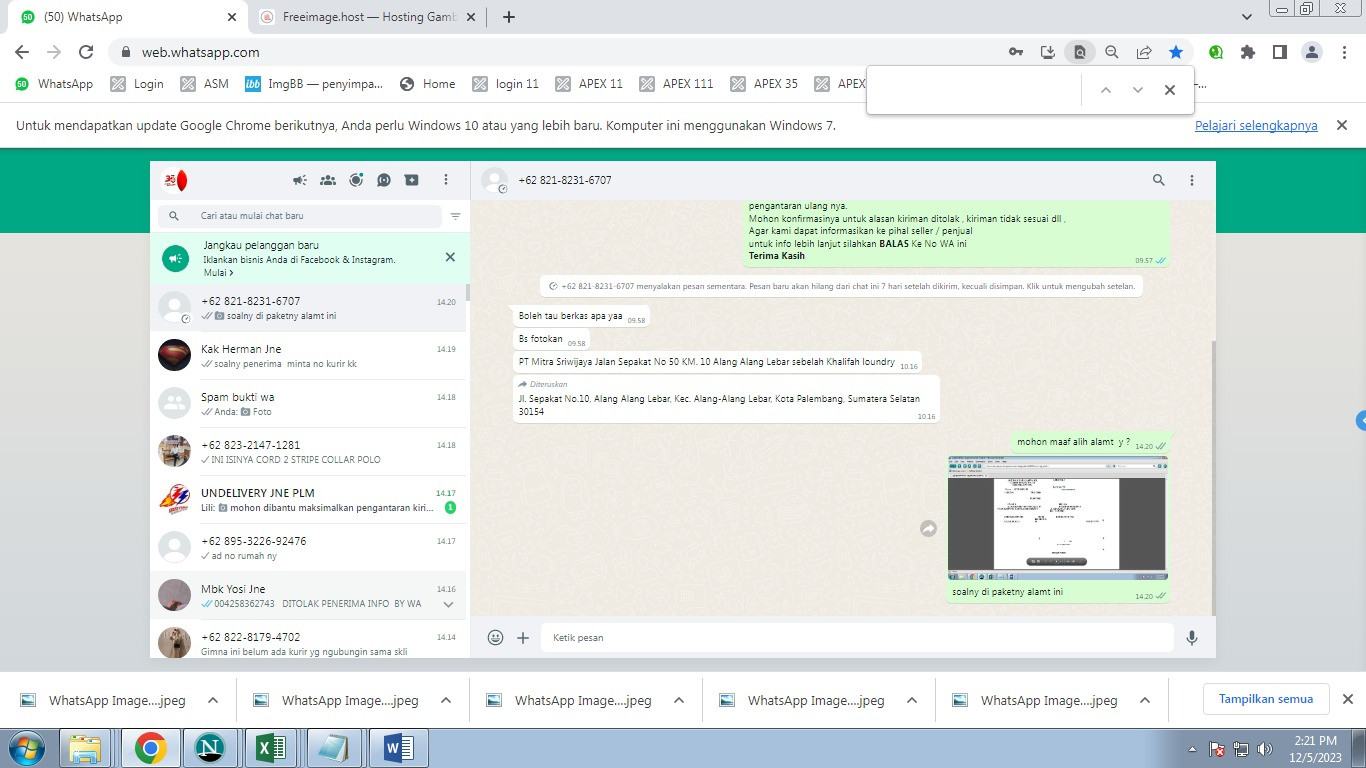Open the WhatsApp Channels icon
This screenshot has height=768, width=1366.
pyautogui.click(x=384, y=180)
